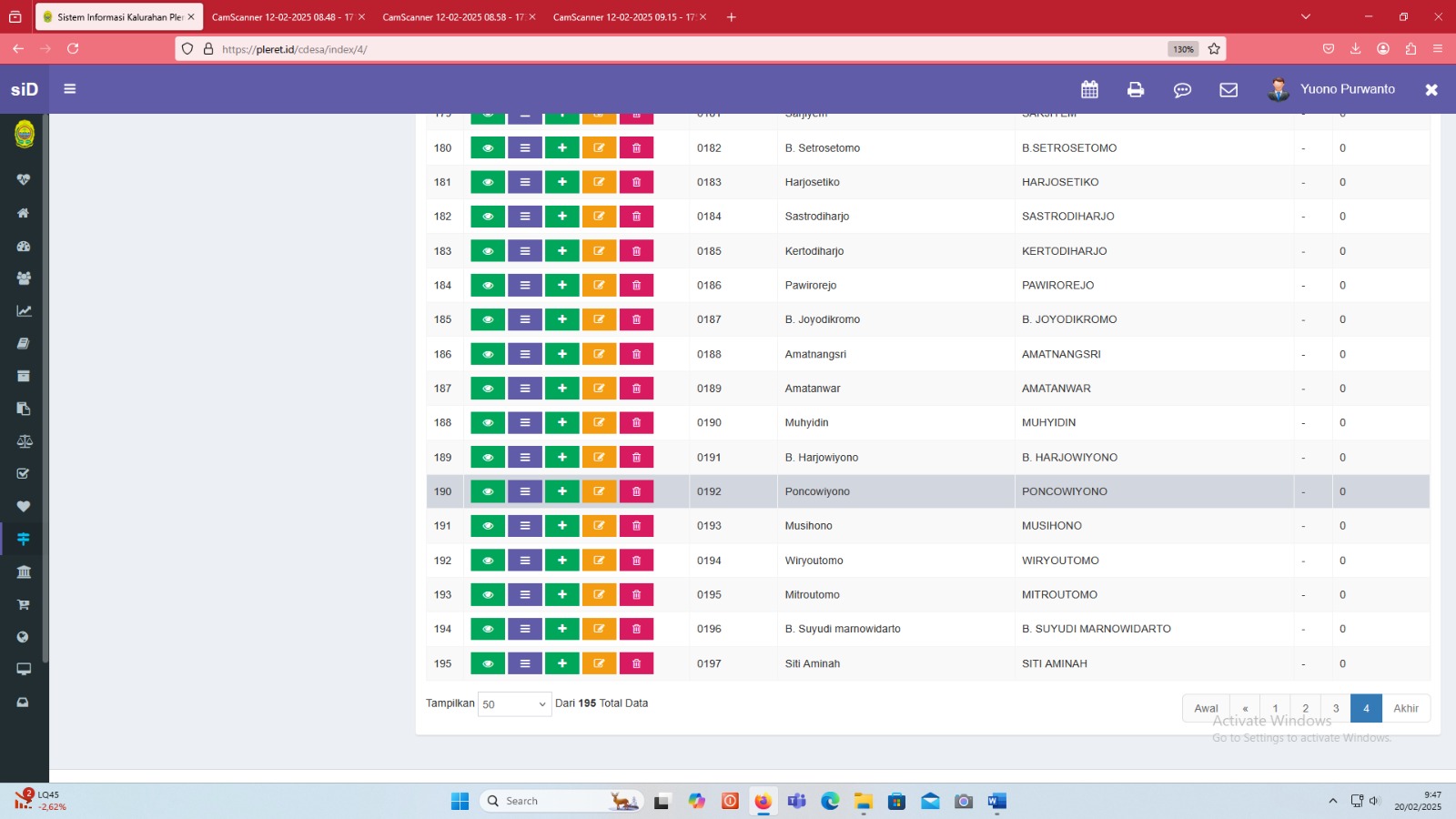View details of row 190 Poncowiyono
This screenshot has width=1456, height=819.
(x=488, y=491)
